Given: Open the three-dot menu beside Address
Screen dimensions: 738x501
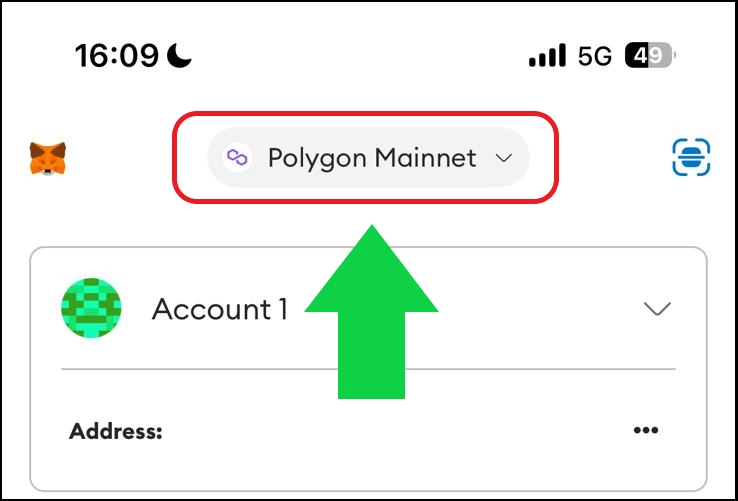Looking at the screenshot, I should click(646, 431).
